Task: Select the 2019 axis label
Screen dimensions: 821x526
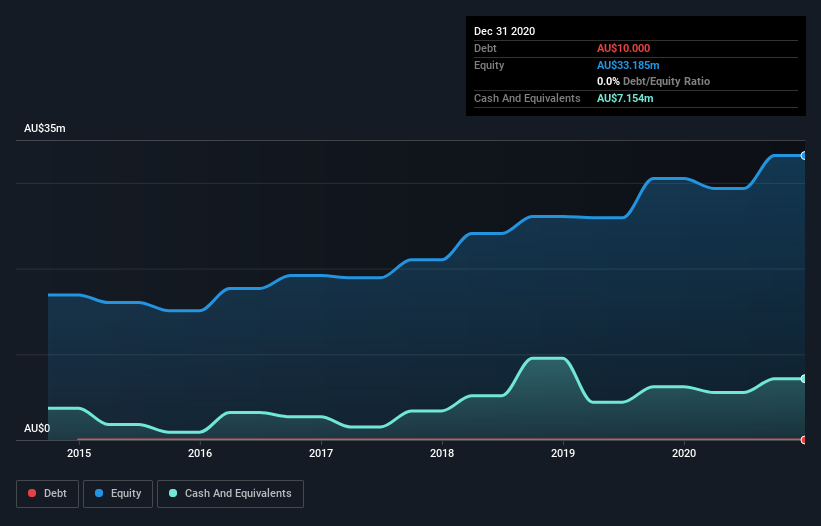Action: (x=563, y=453)
